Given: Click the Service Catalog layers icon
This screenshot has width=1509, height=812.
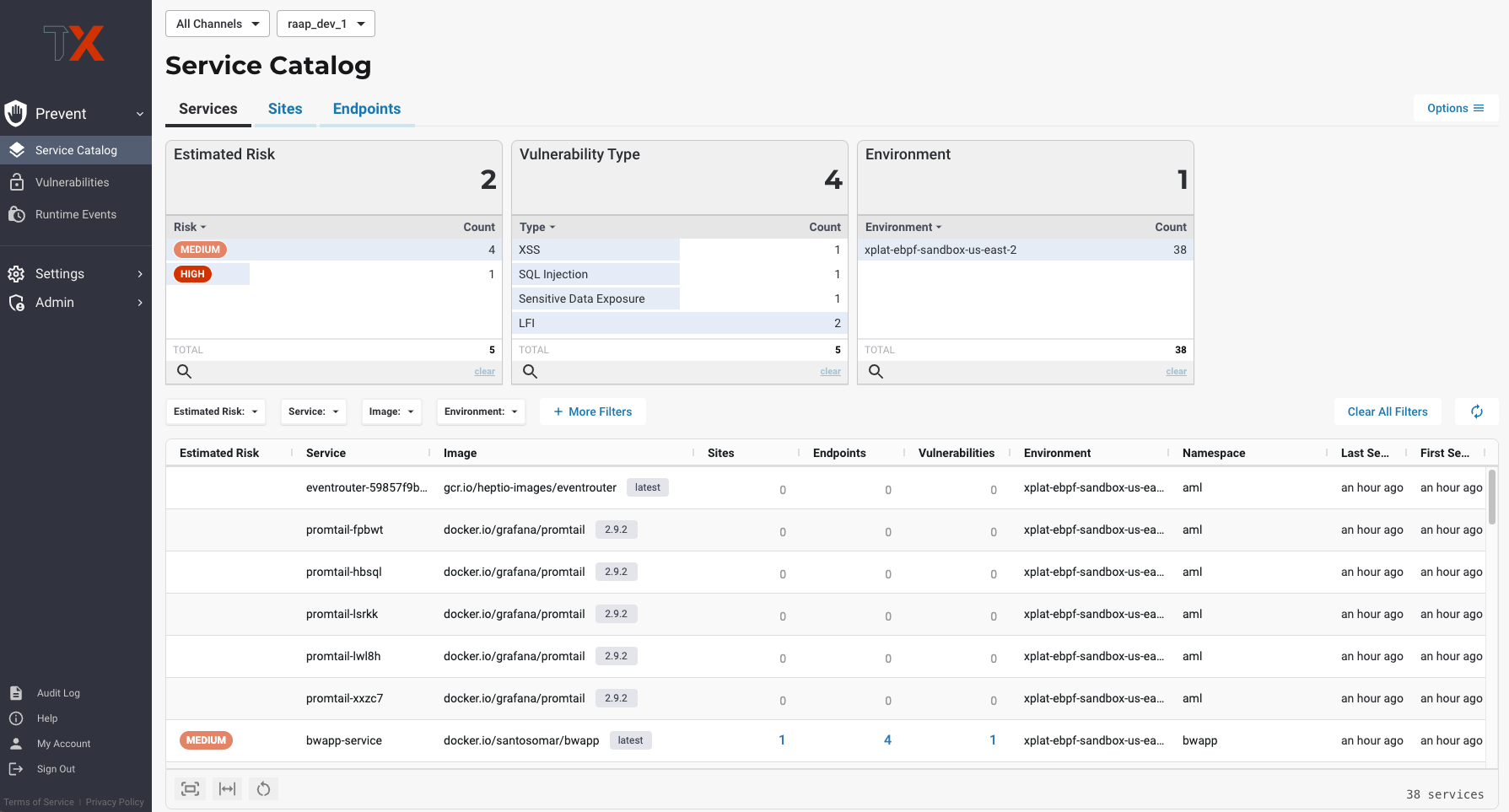Looking at the screenshot, I should coord(17,150).
